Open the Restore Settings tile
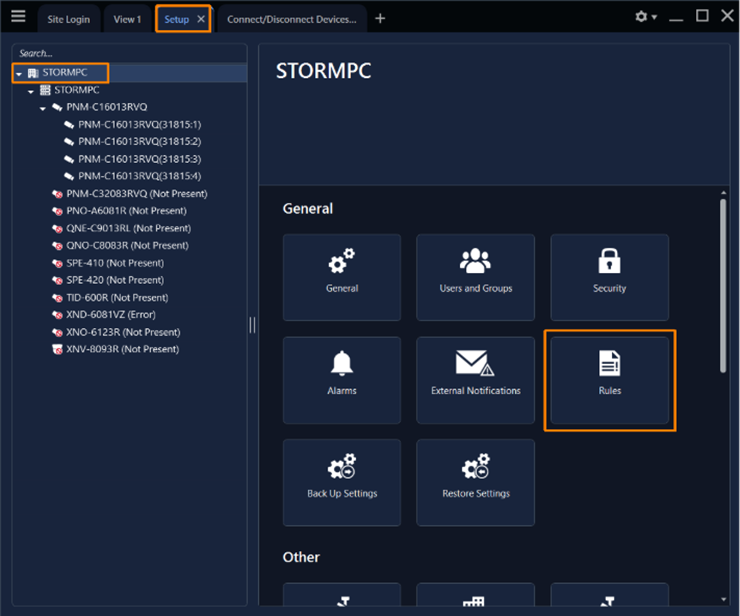The image size is (740, 616). (476, 482)
